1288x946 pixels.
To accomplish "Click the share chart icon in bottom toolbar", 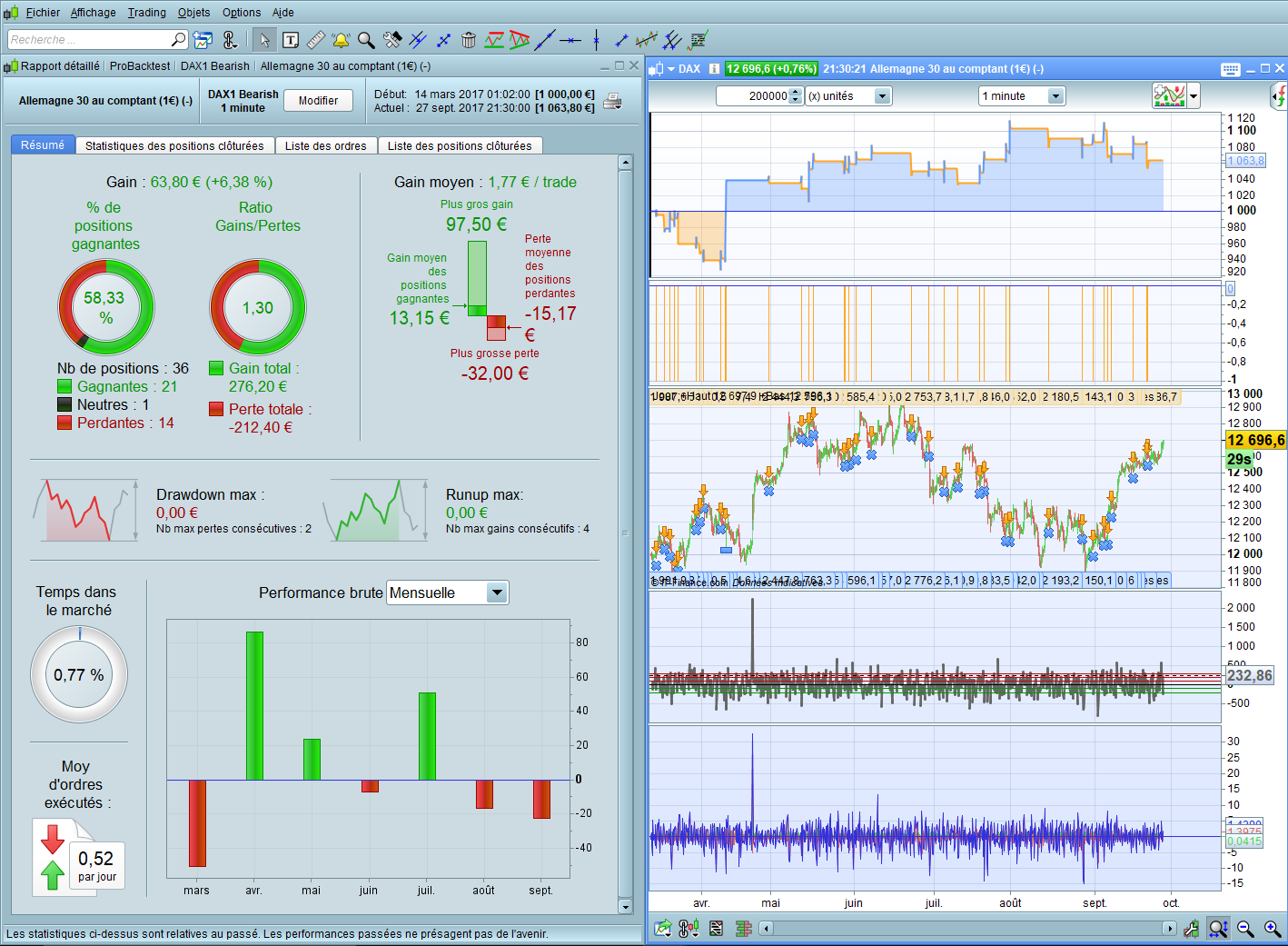I will [x=663, y=929].
